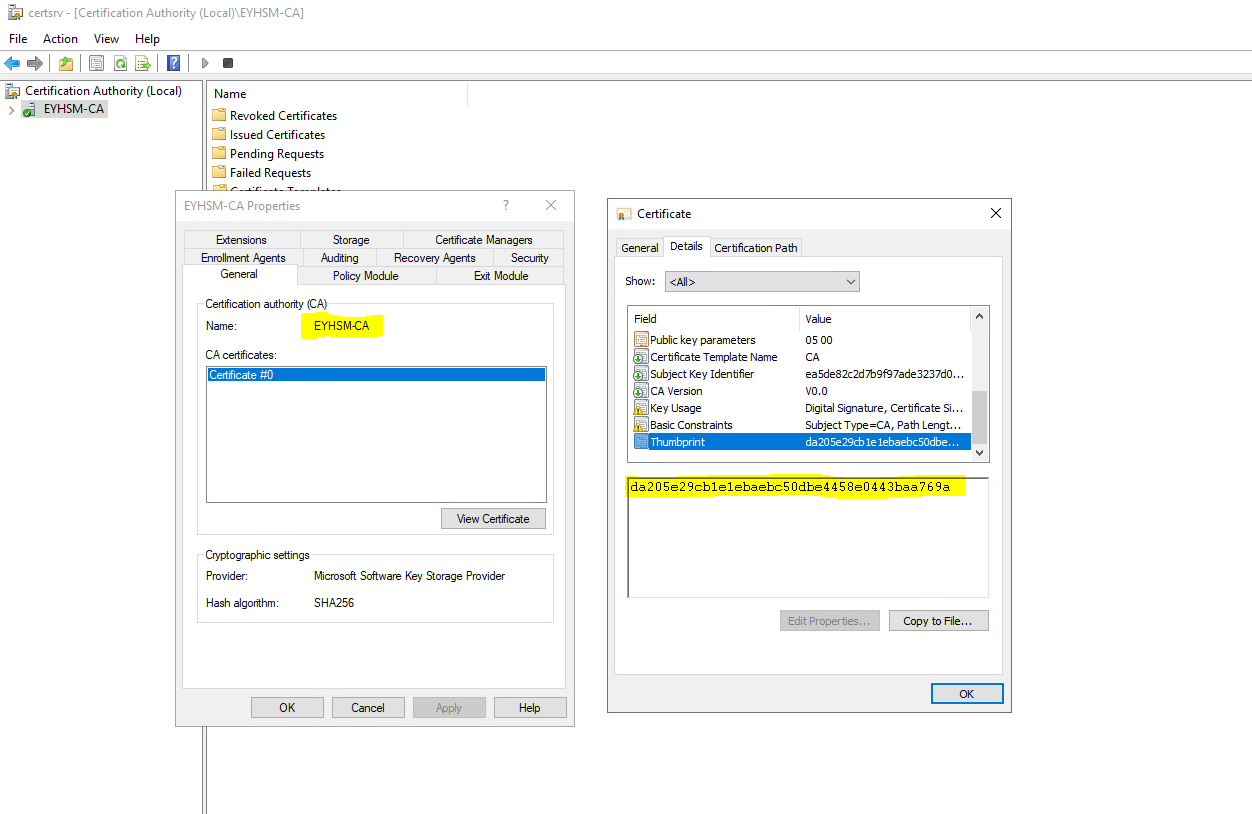1252x814 pixels.
Task: Open the View menu
Action: (106, 39)
